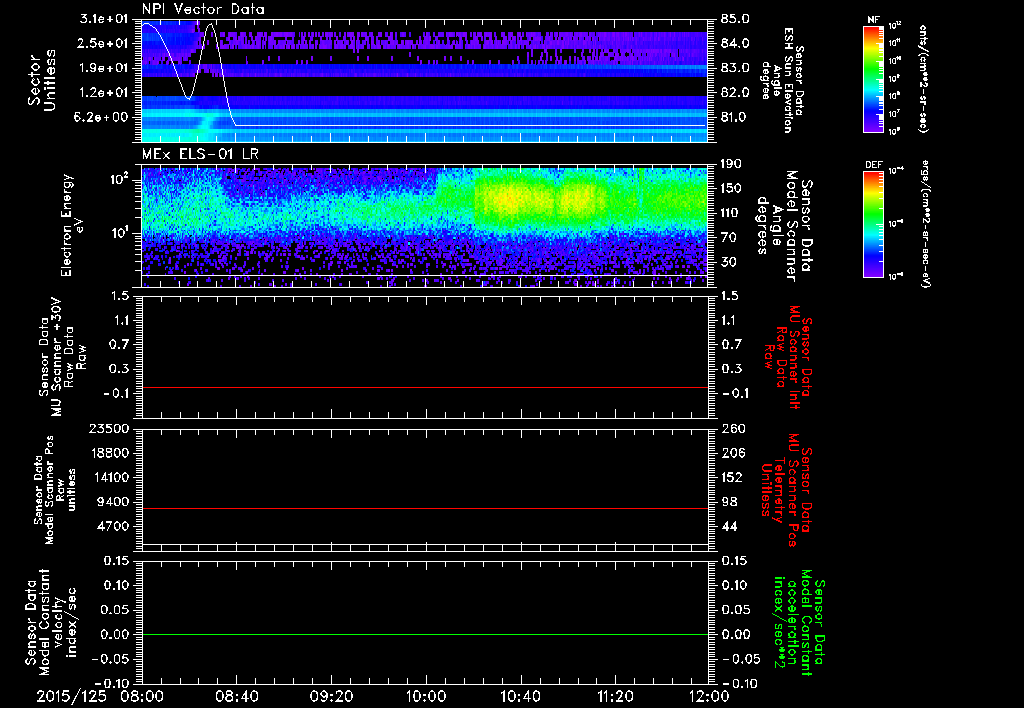The image size is (1024, 708).
Task: Click the '23500' scanner position tick
Action: click(x=110, y=429)
